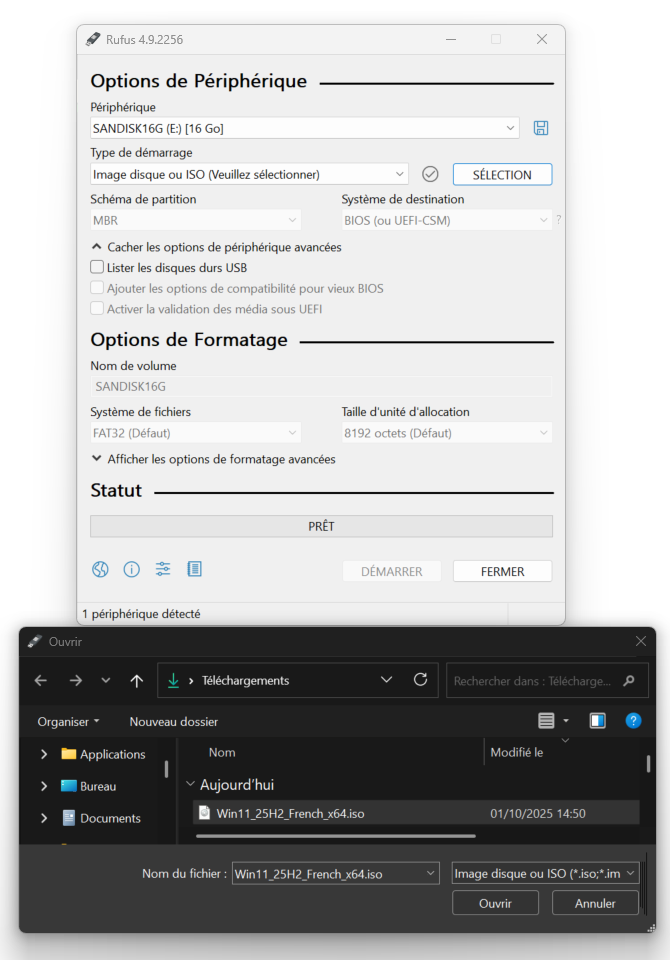
Task: Toggle the preview pane icon
Action: [x=597, y=721]
